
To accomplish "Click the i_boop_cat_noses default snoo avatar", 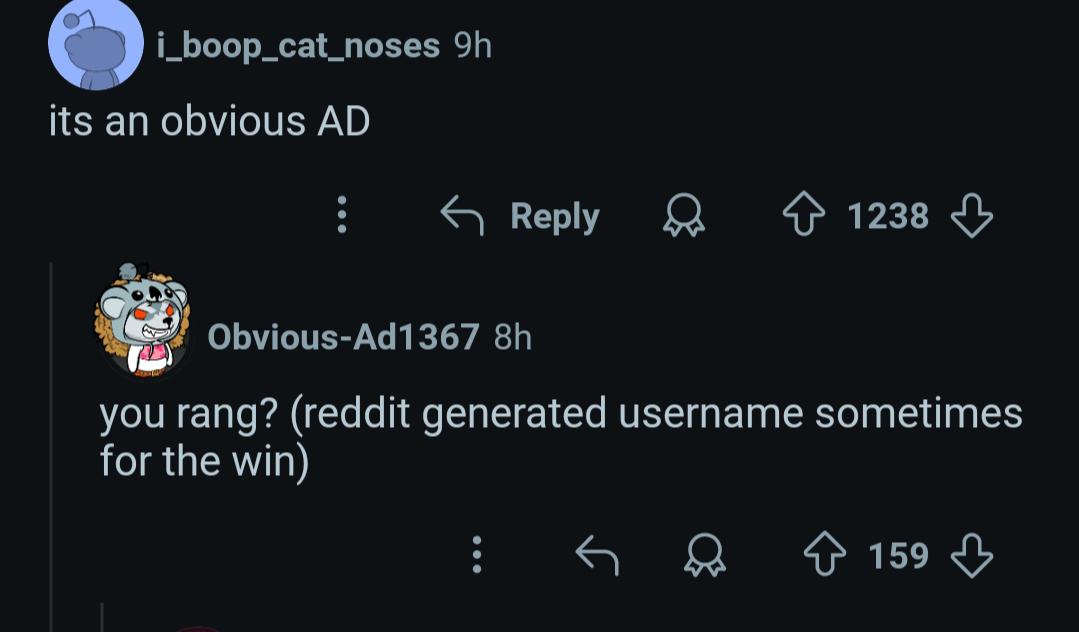I will [x=96, y=45].
